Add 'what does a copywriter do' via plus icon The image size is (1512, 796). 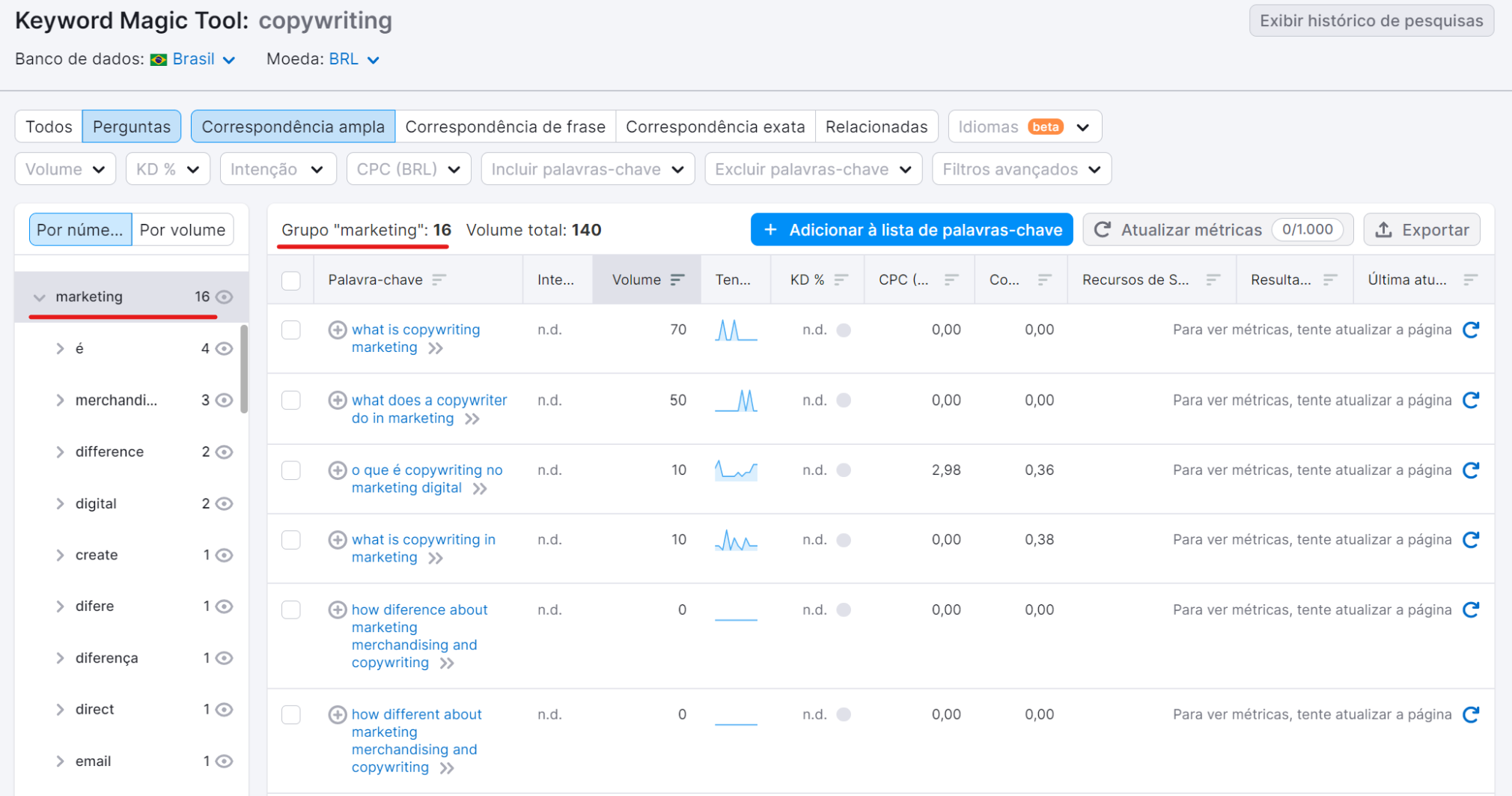(x=338, y=400)
